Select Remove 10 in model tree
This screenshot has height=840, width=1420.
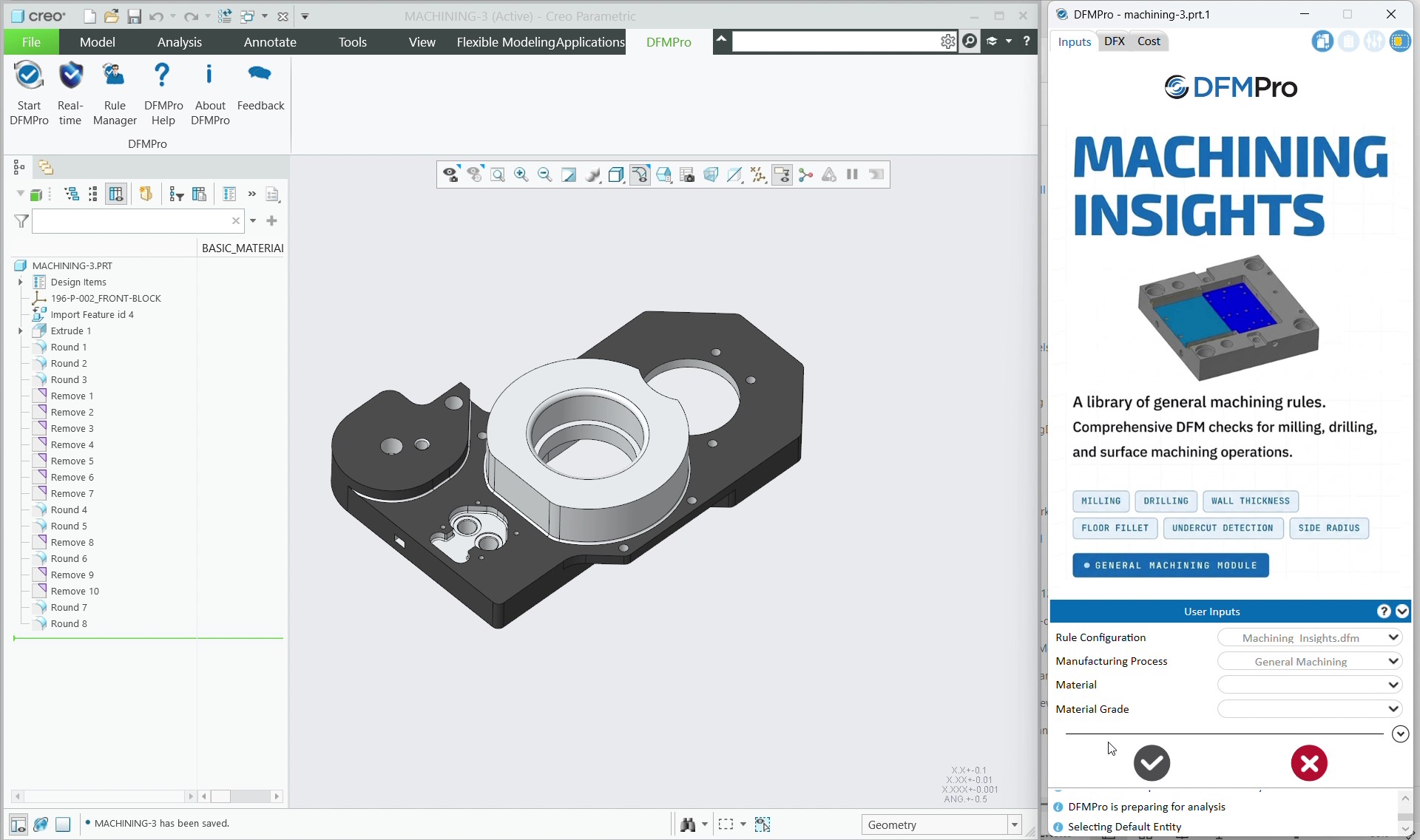coord(74,591)
